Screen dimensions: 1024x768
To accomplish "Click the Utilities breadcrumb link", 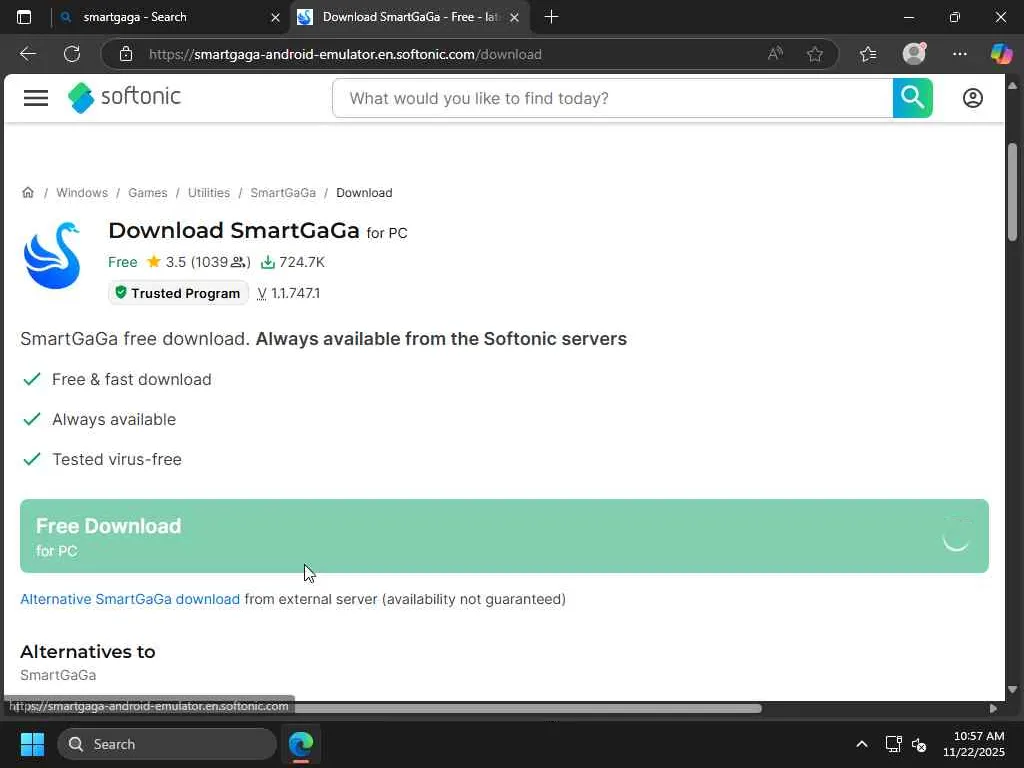I will coord(209,193).
